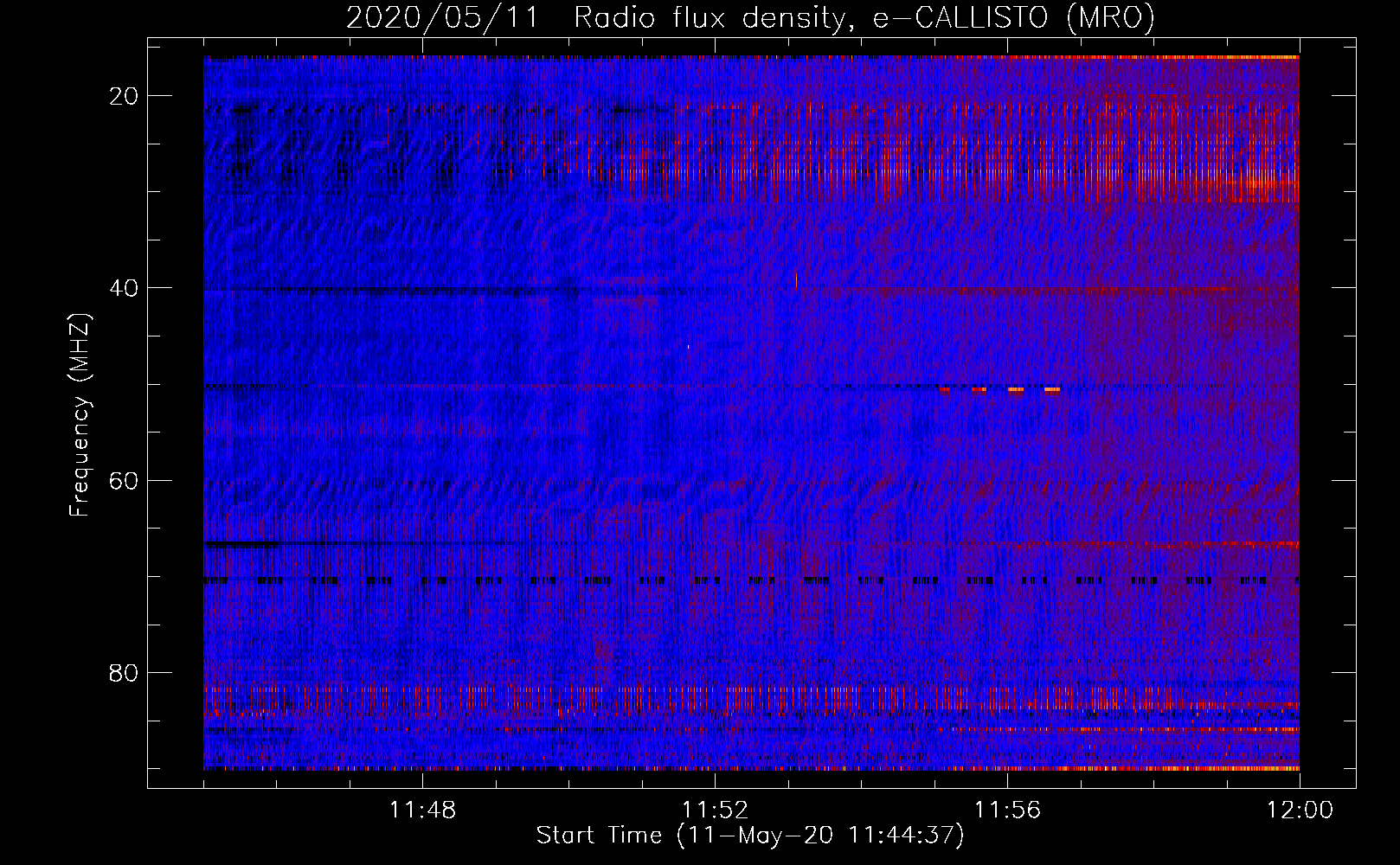The image size is (1400, 865).
Task: Click the 80 MHz frequency tick label
Action: (124, 673)
